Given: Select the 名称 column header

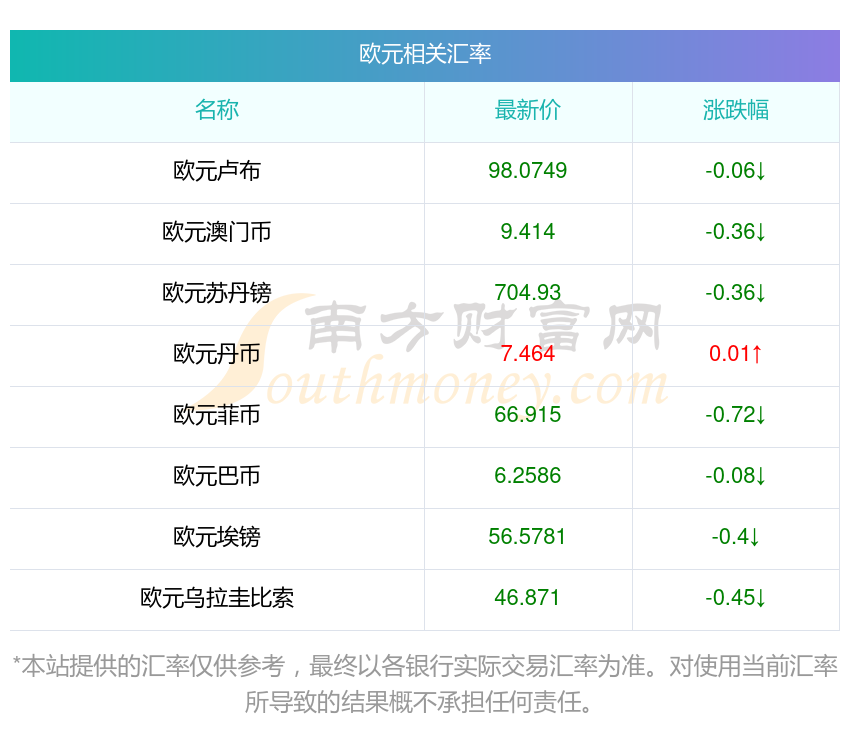Looking at the screenshot, I should tap(217, 110).
